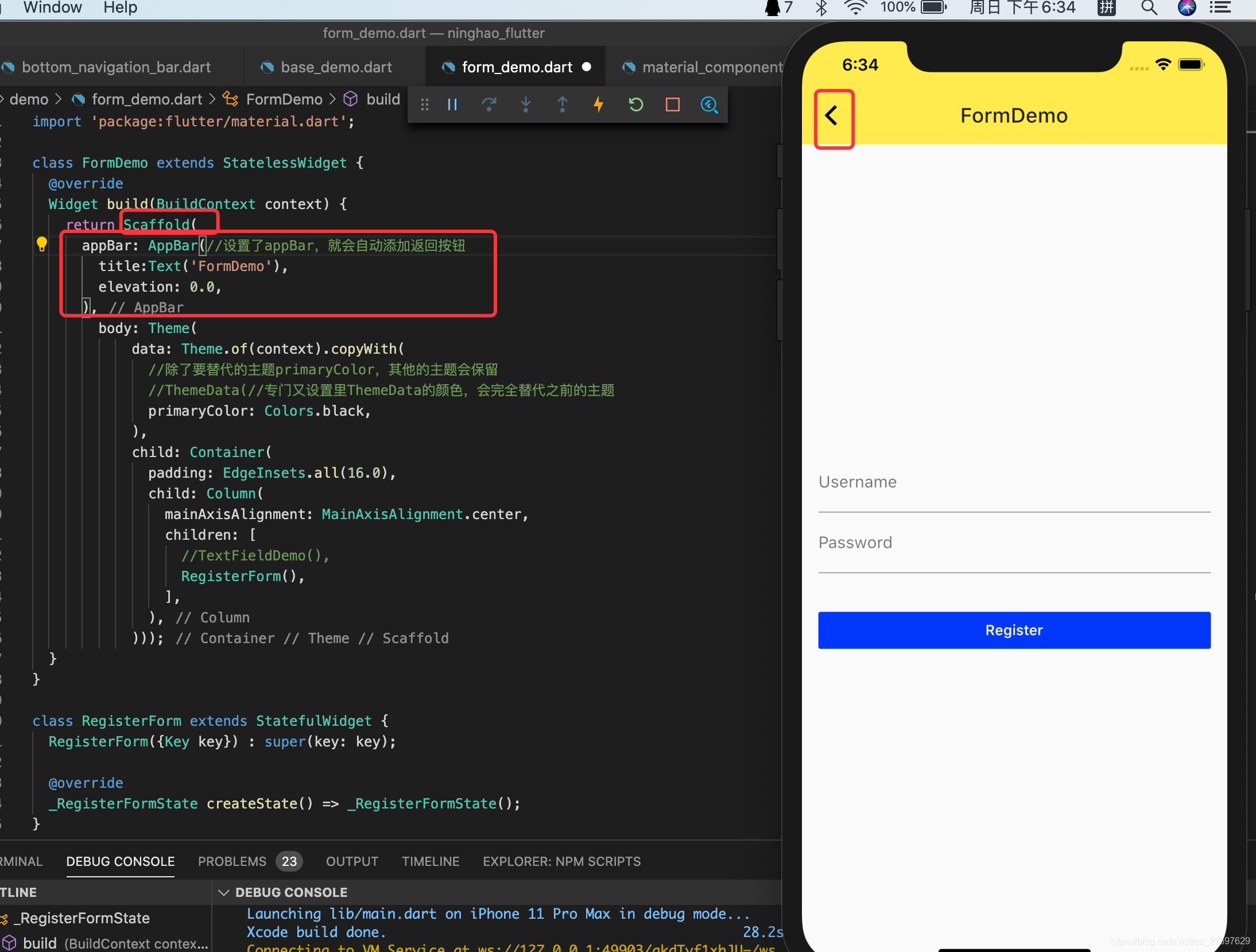Click EdgeInsets.all(16.0) in code

[305, 473]
